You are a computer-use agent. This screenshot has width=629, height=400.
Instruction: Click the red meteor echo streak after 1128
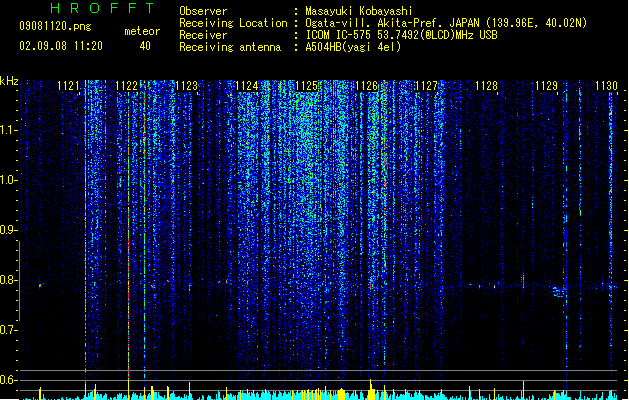[x=523, y=281]
